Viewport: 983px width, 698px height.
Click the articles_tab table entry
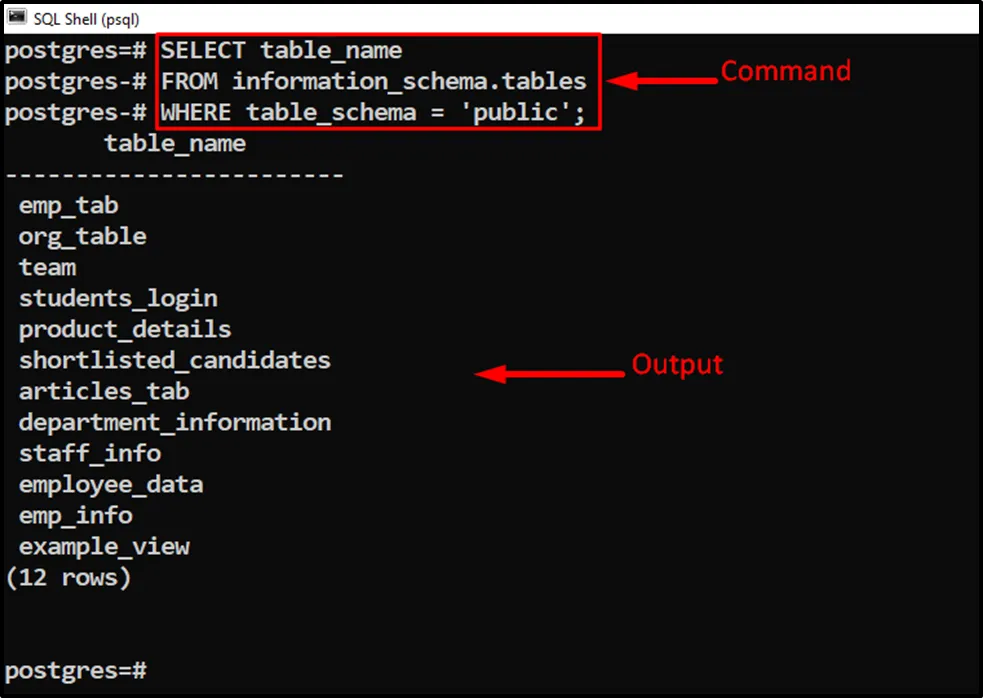coord(104,391)
